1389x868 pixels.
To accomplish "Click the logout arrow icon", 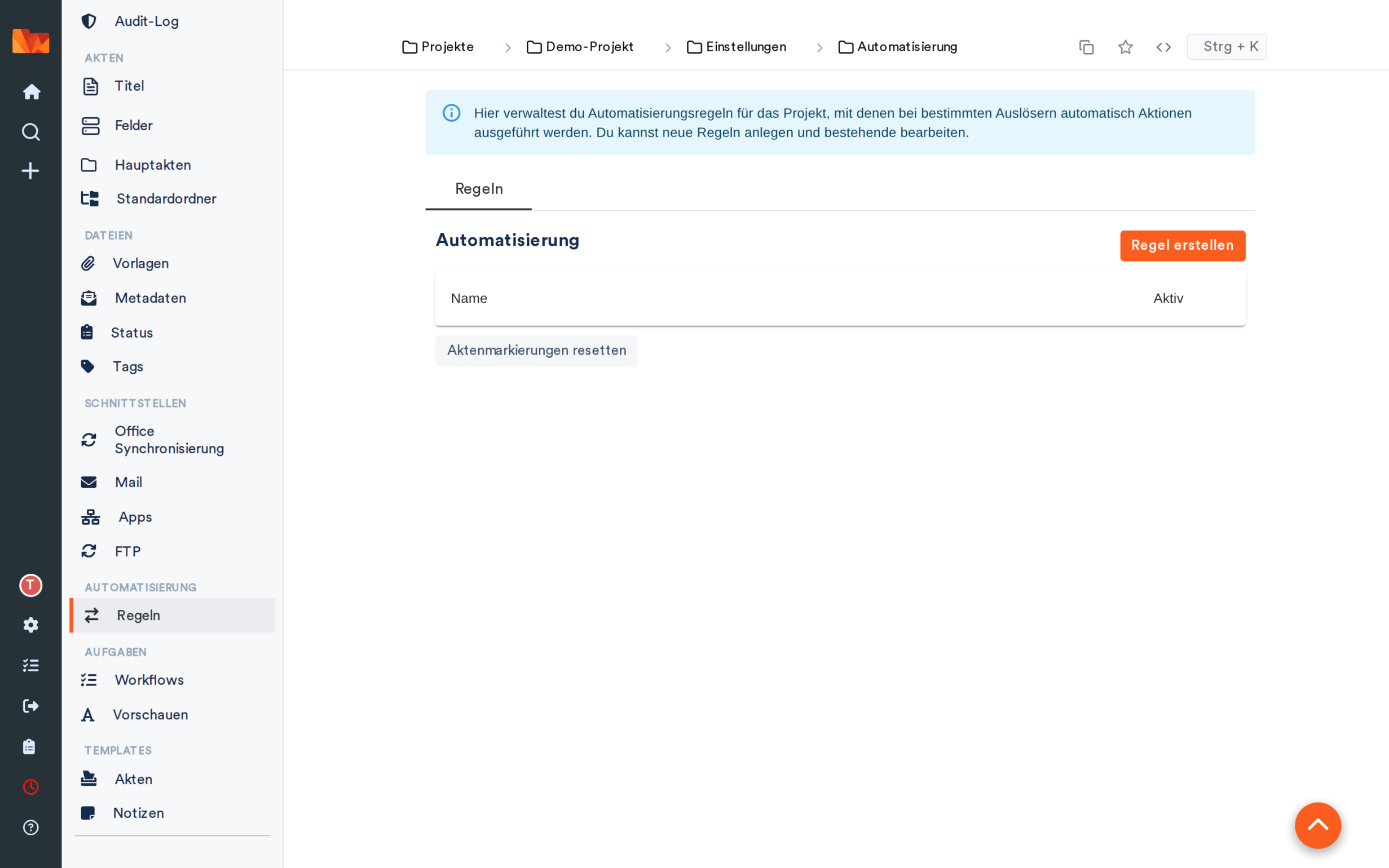I will [31, 706].
